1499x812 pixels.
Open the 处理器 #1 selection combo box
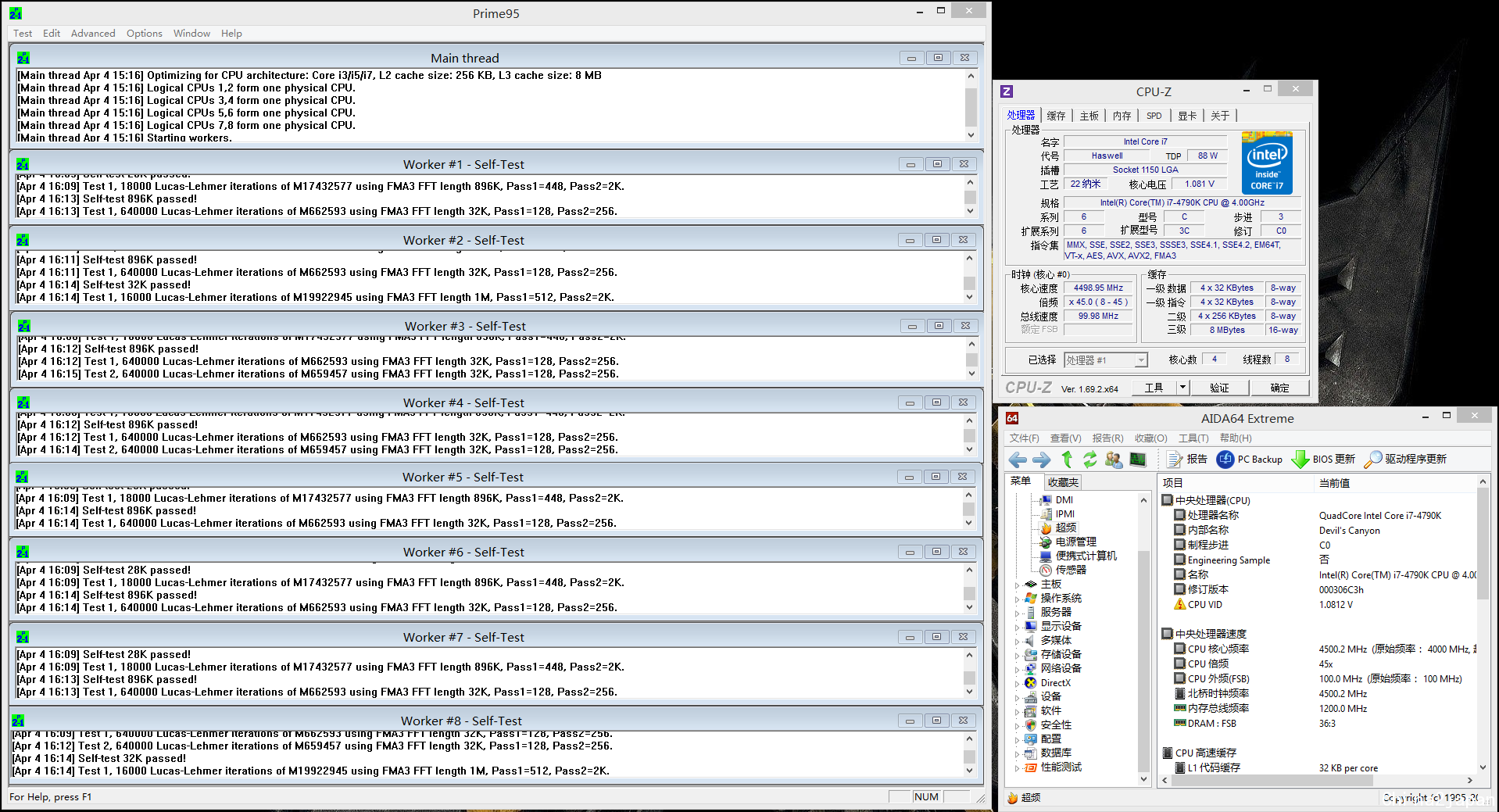pos(1106,360)
